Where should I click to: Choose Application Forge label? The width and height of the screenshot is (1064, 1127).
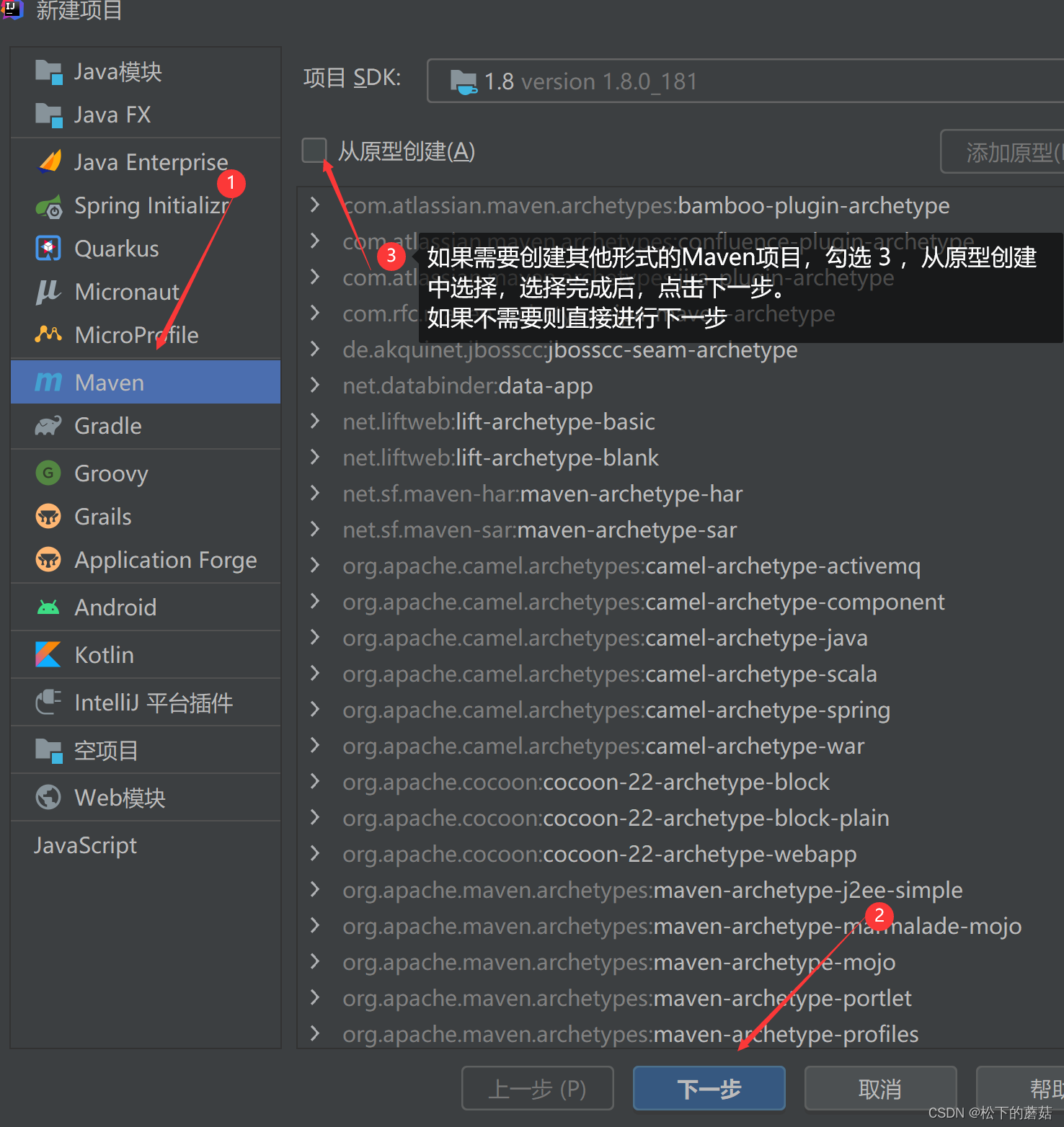166,561
